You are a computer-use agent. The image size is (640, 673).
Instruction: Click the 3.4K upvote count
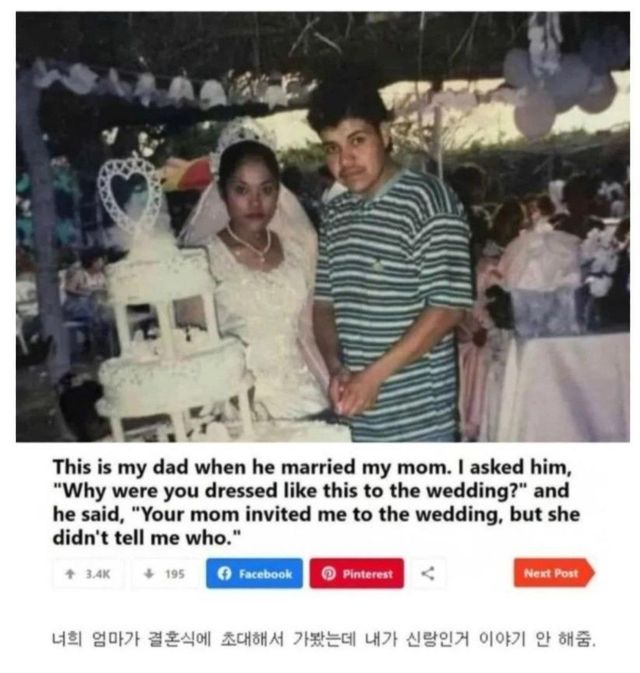click(x=98, y=574)
